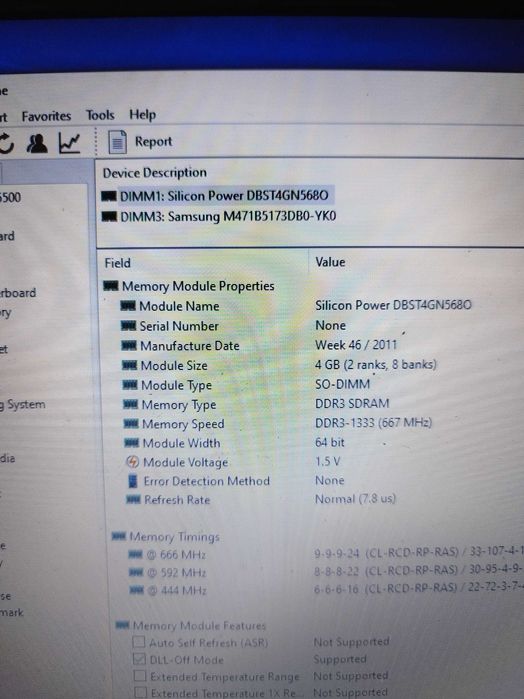Click the DIMM3 memory chip icon
This screenshot has height=699, width=524.
pyautogui.click(x=109, y=217)
